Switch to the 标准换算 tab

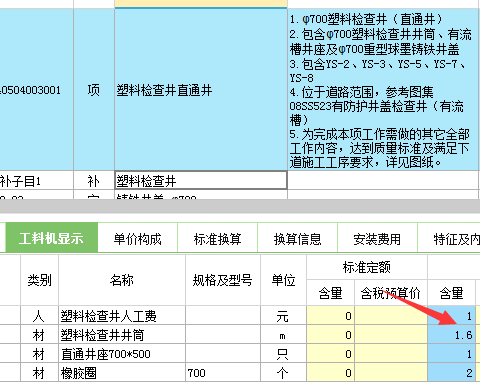(x=217, y=238)
